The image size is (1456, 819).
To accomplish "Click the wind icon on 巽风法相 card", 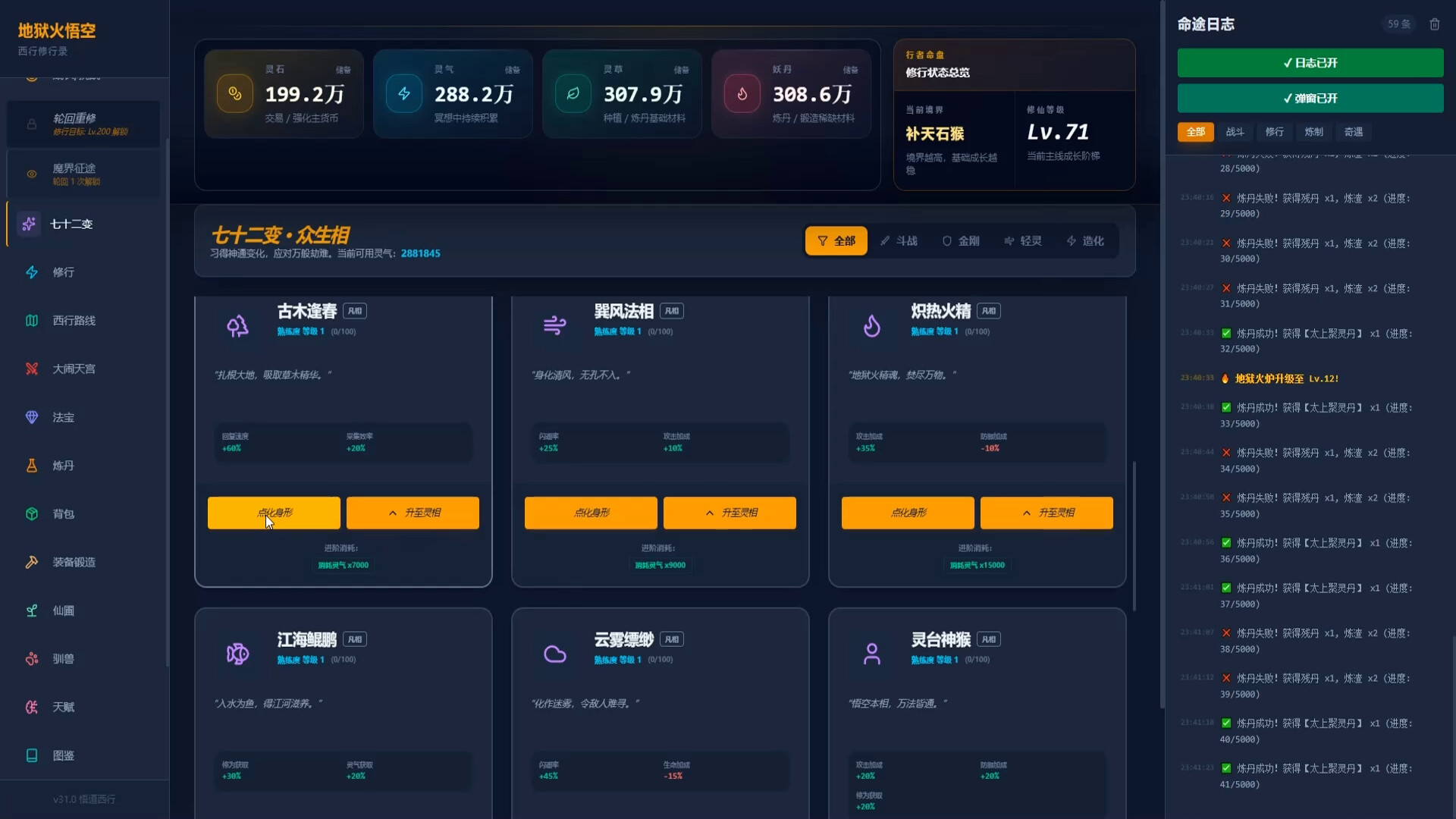I will tap(554, 326).
